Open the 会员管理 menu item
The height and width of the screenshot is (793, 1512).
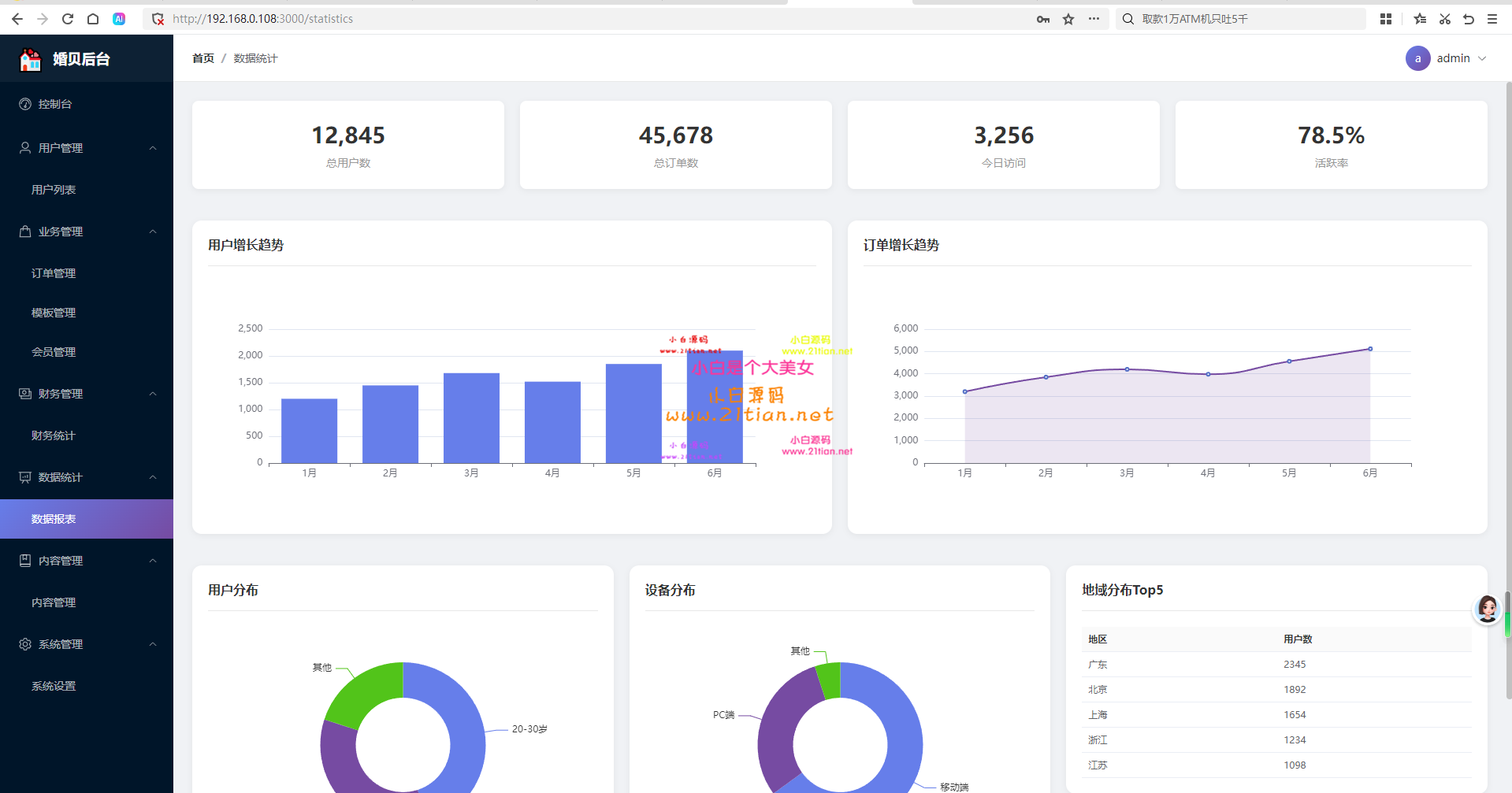click(87, 352)
